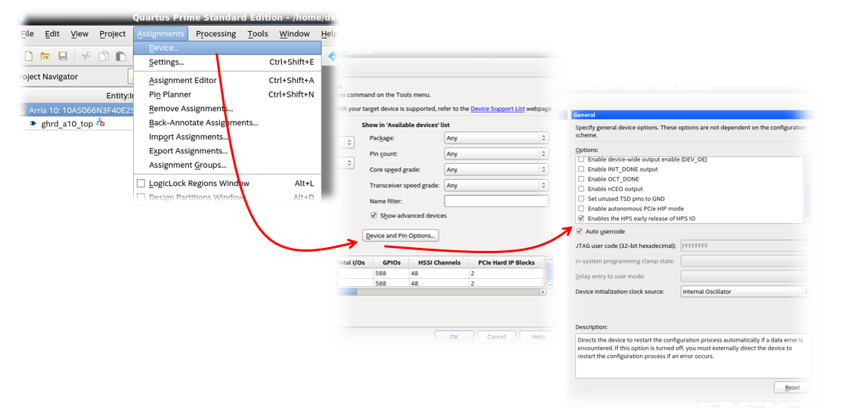
Task: Open the Processing menu
Action: tap(216, 34)
